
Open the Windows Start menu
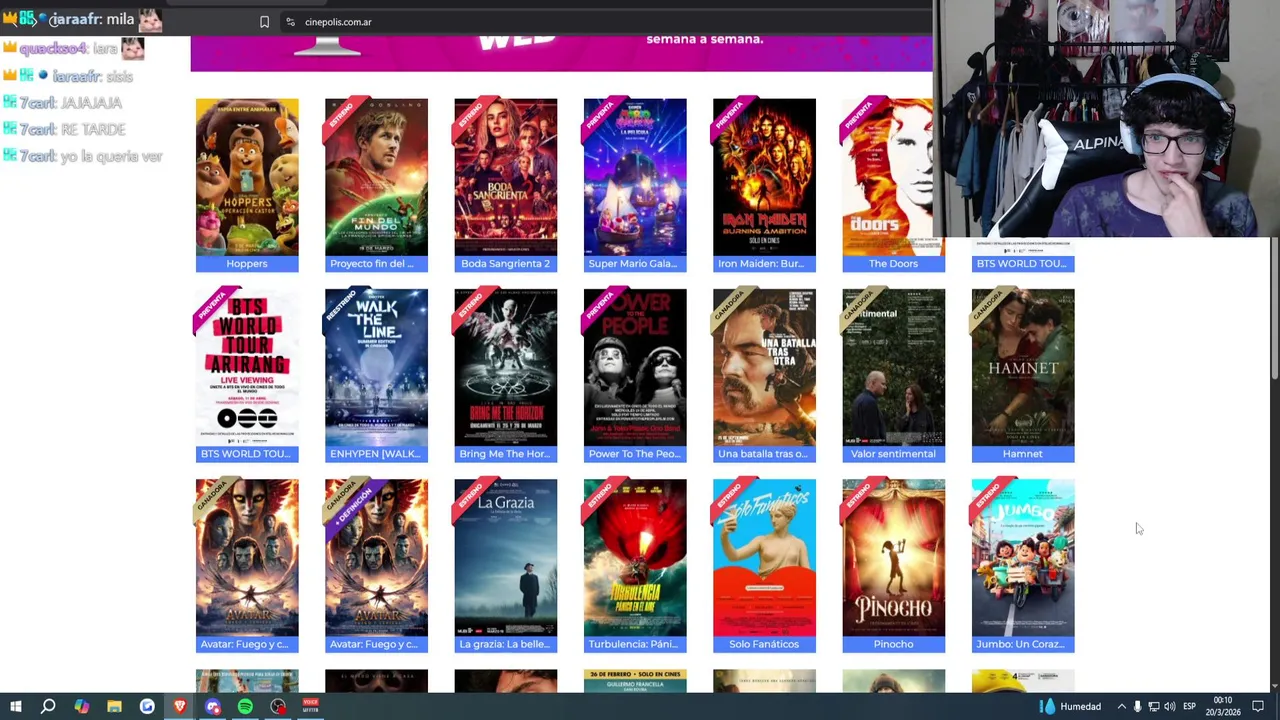(15, 707)
